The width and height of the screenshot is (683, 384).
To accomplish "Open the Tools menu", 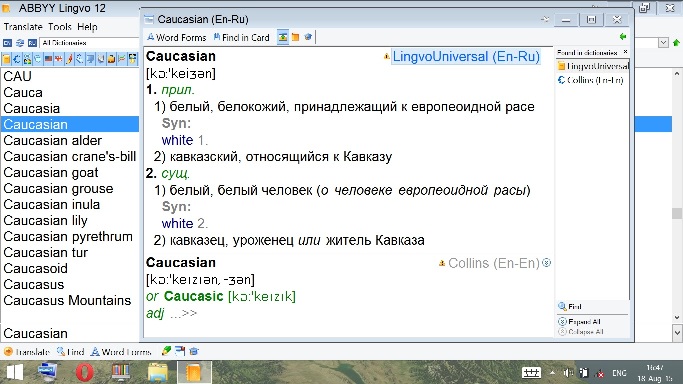I will point(60,27).
